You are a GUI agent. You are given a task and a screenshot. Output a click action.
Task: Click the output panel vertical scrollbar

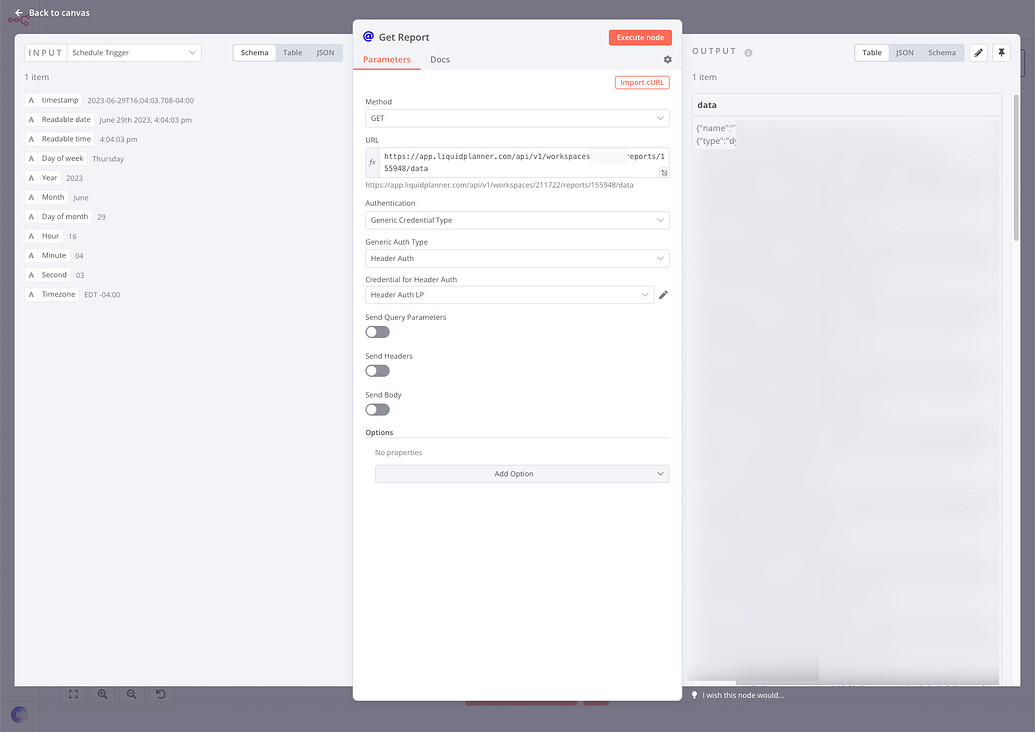pyautogui.click(x=1016, y=168)
